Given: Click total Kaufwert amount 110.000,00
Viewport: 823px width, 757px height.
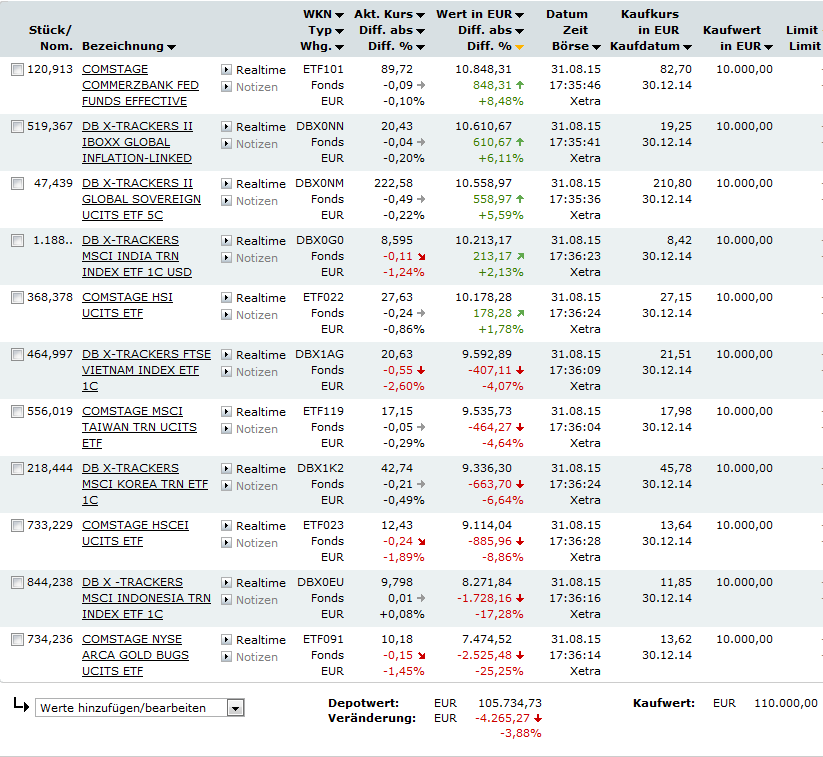Looking at the screenshot, I should (x=786, y=703).
